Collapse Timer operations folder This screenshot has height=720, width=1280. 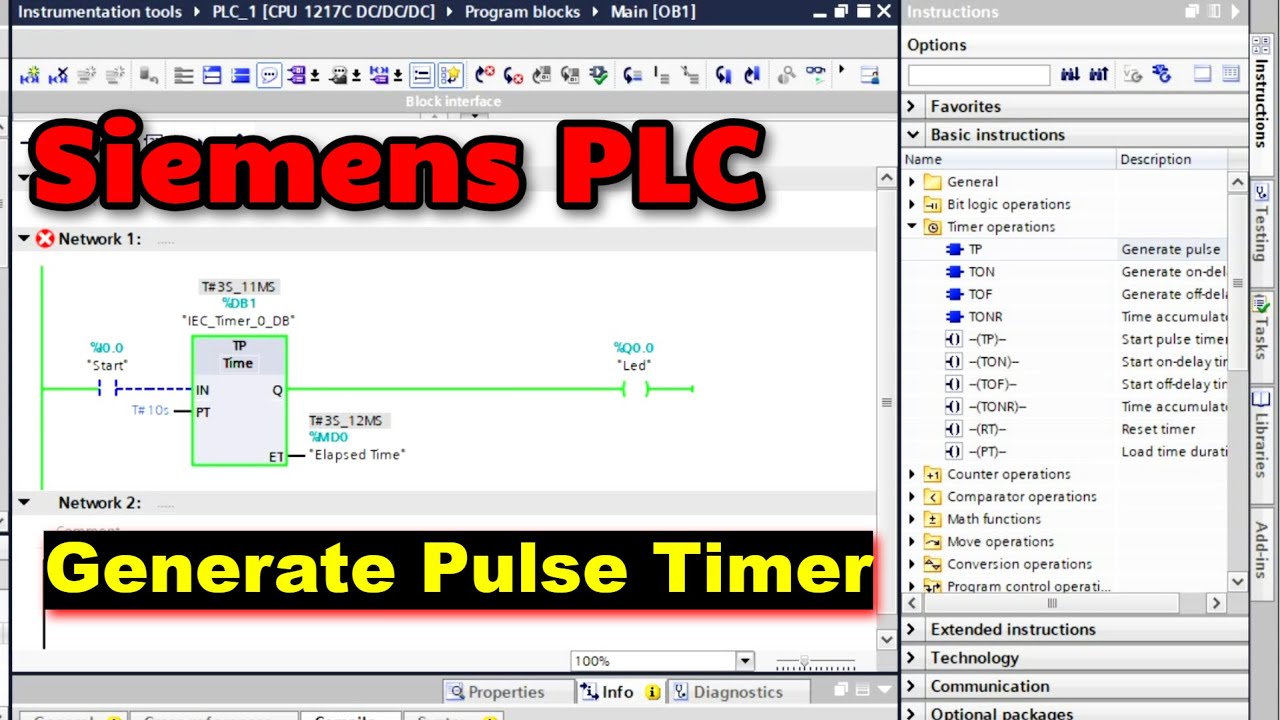tap(911, 227)
